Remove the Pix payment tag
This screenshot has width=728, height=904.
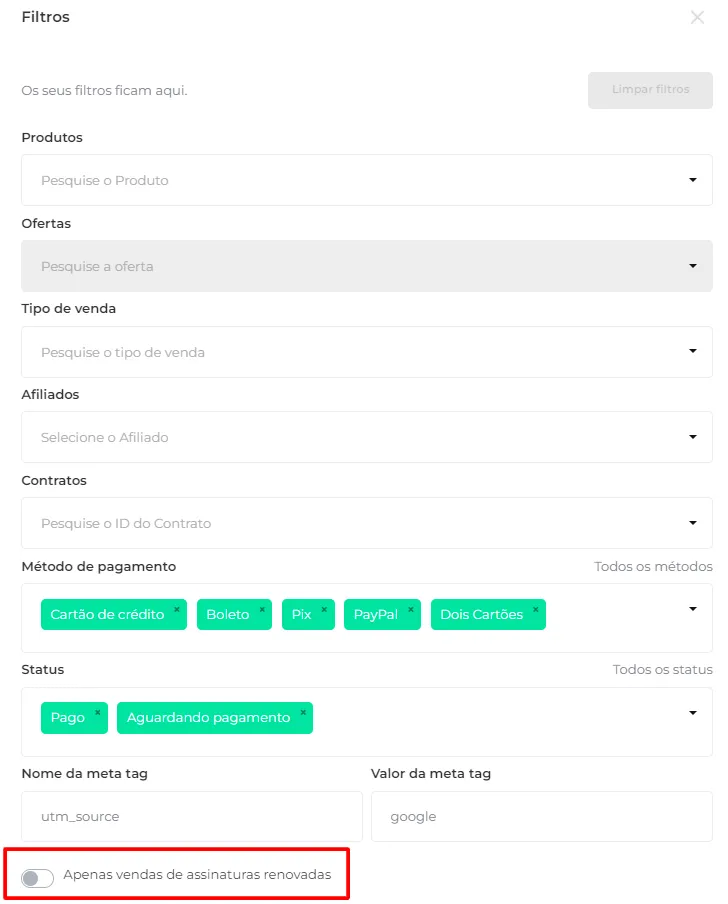click(324, 609)
